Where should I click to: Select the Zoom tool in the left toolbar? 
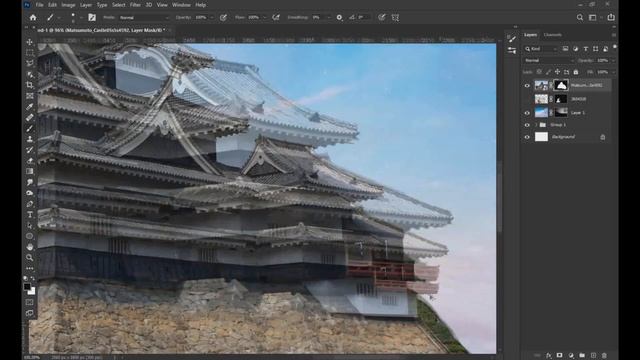click(x=30, y=258)
